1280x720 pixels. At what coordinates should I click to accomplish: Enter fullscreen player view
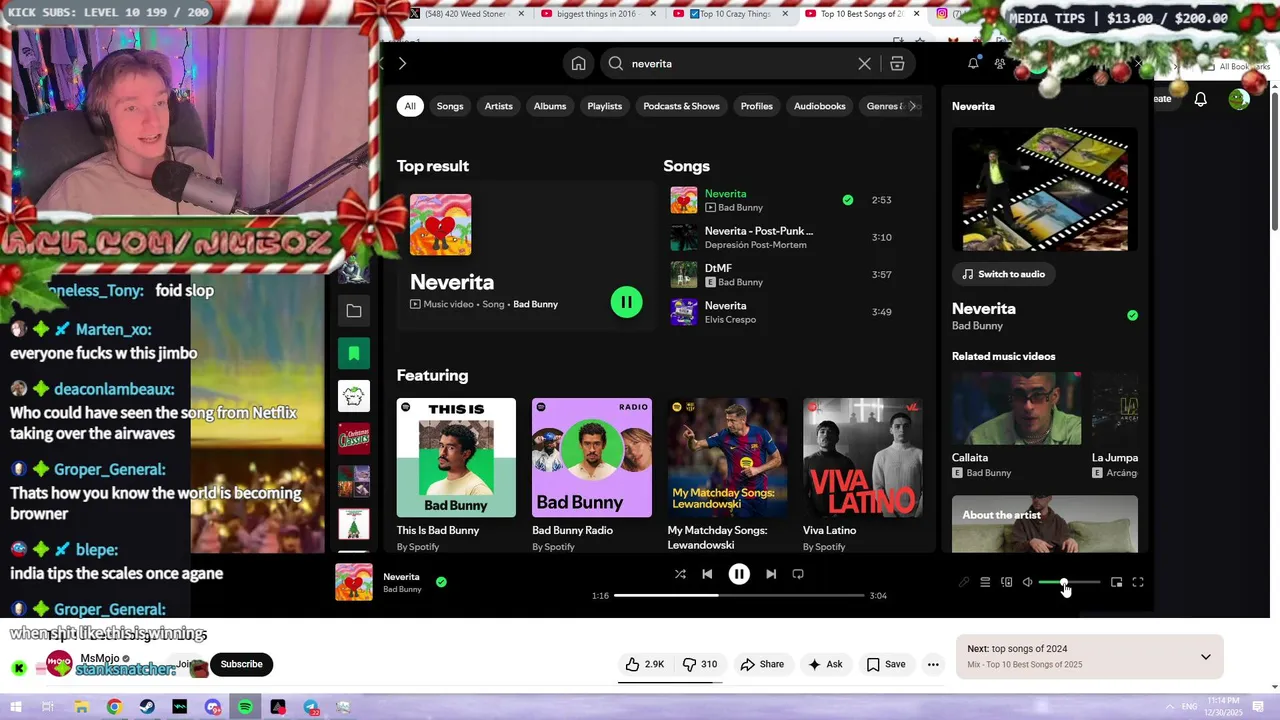pos(1138,582)
